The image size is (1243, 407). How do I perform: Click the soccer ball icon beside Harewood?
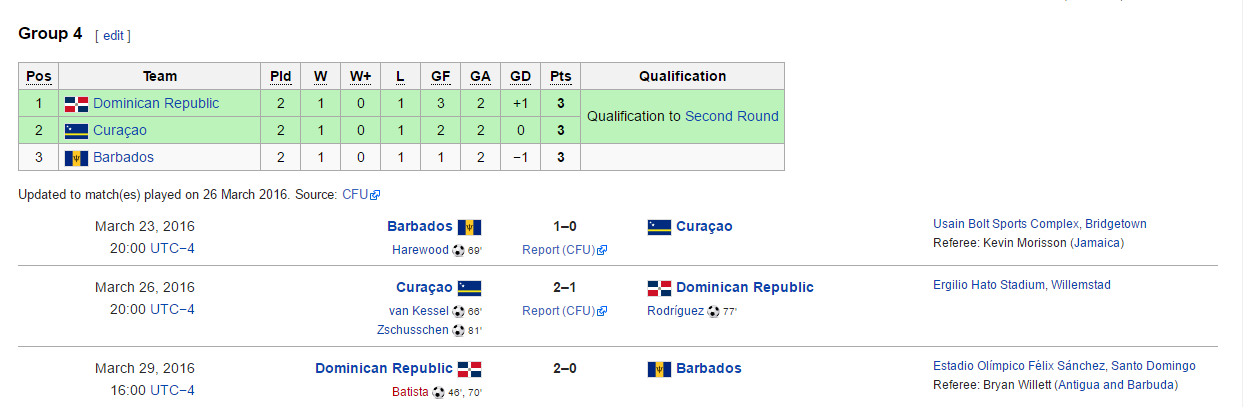tap(458, 250)
